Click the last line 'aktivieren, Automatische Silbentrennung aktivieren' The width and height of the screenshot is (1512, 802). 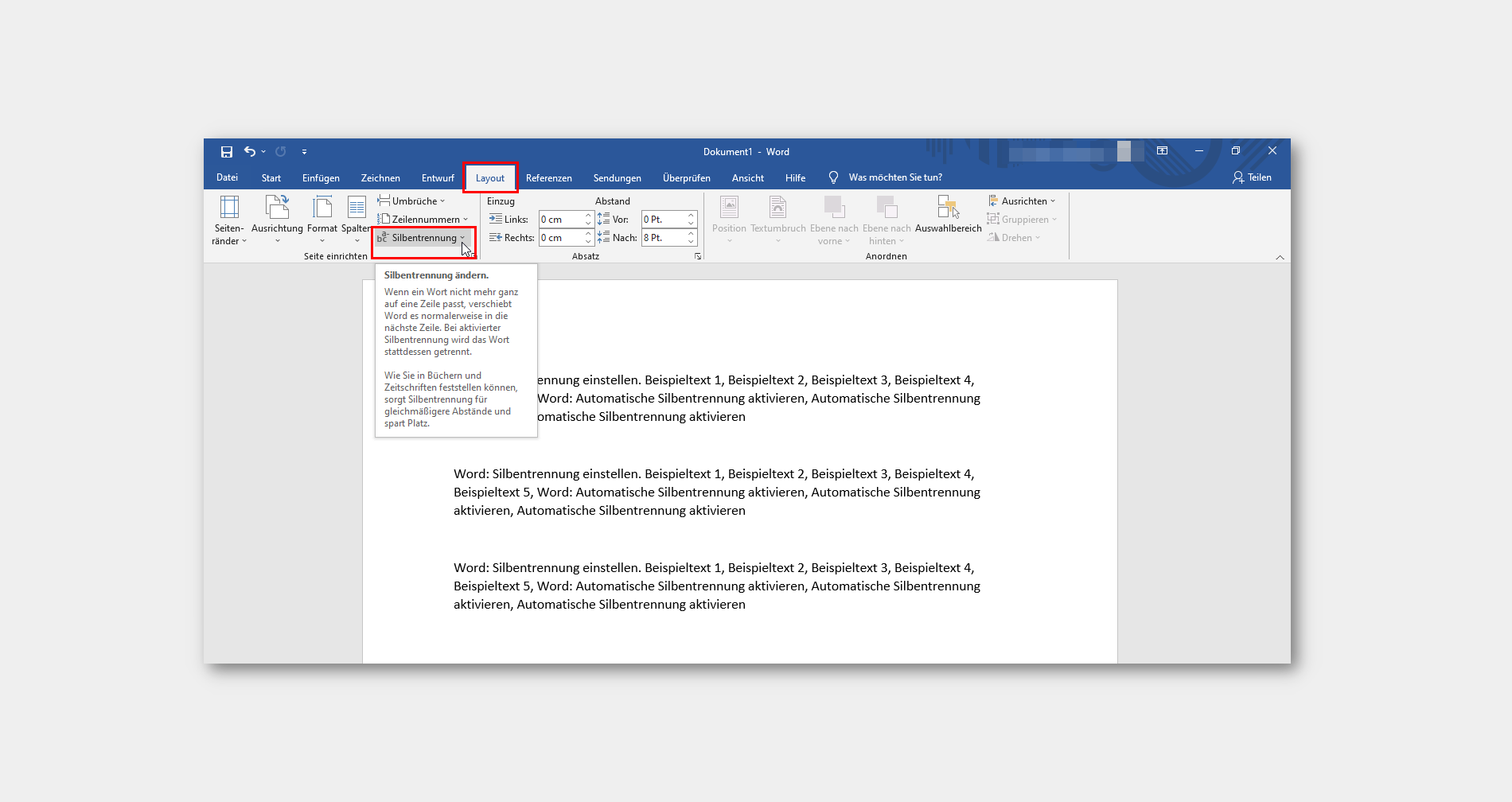[x=599, y=605]
